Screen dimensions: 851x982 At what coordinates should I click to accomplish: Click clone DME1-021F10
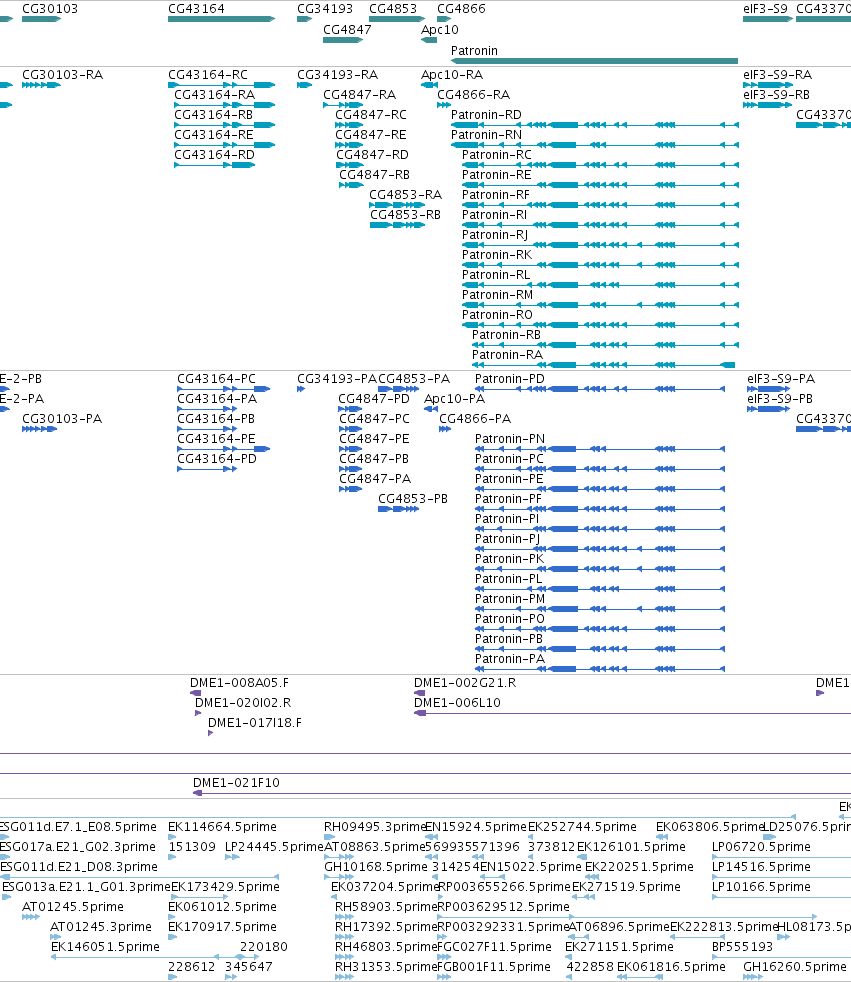[236, 783]
